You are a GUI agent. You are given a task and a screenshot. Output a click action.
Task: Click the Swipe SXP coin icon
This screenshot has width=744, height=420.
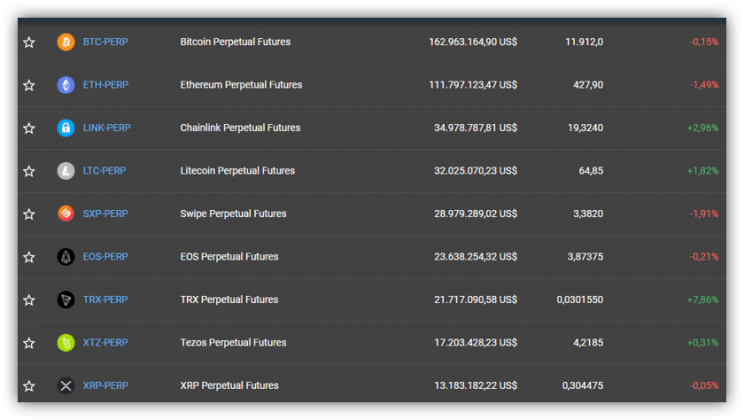coord(66,214)
